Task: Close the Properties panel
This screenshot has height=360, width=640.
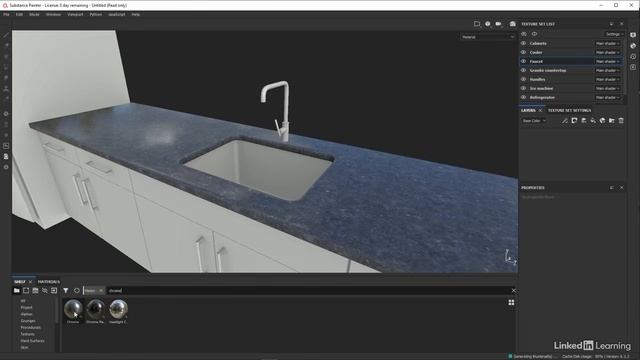Action: [622, 187]
